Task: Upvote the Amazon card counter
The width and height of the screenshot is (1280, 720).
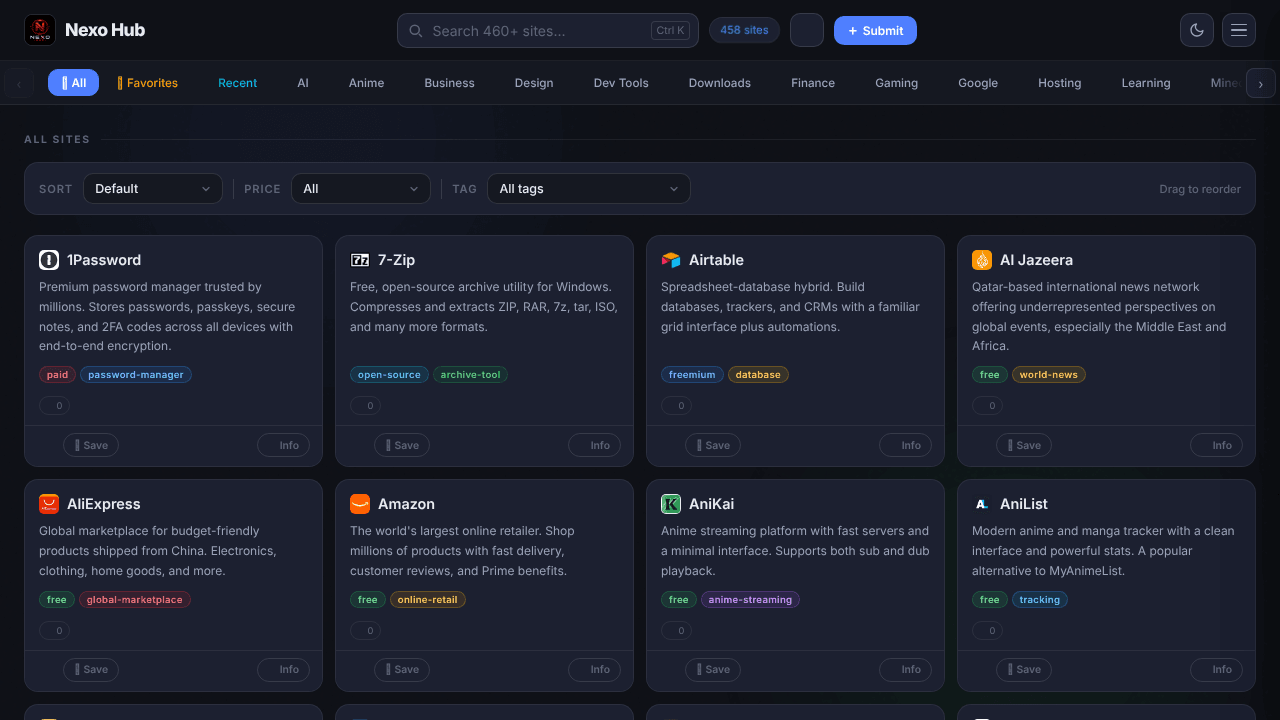Action: pos(366,631)
